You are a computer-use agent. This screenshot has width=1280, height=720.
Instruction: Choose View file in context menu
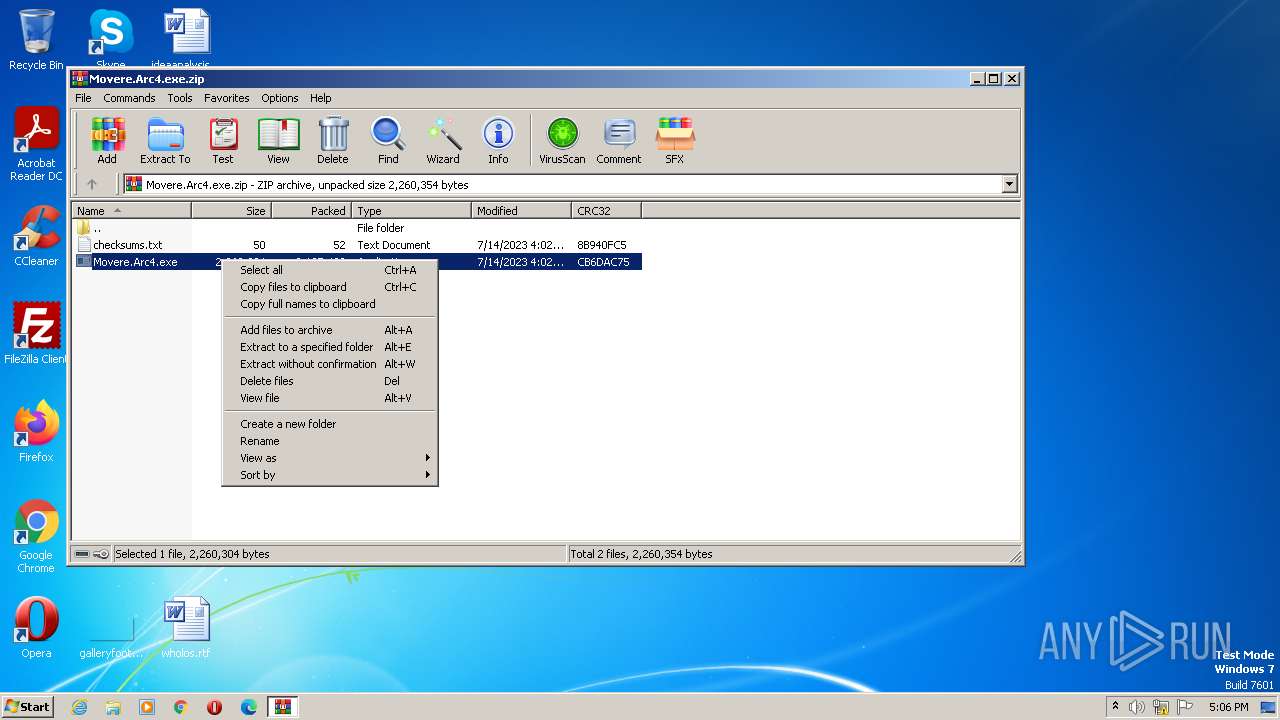tap(329, 398)
